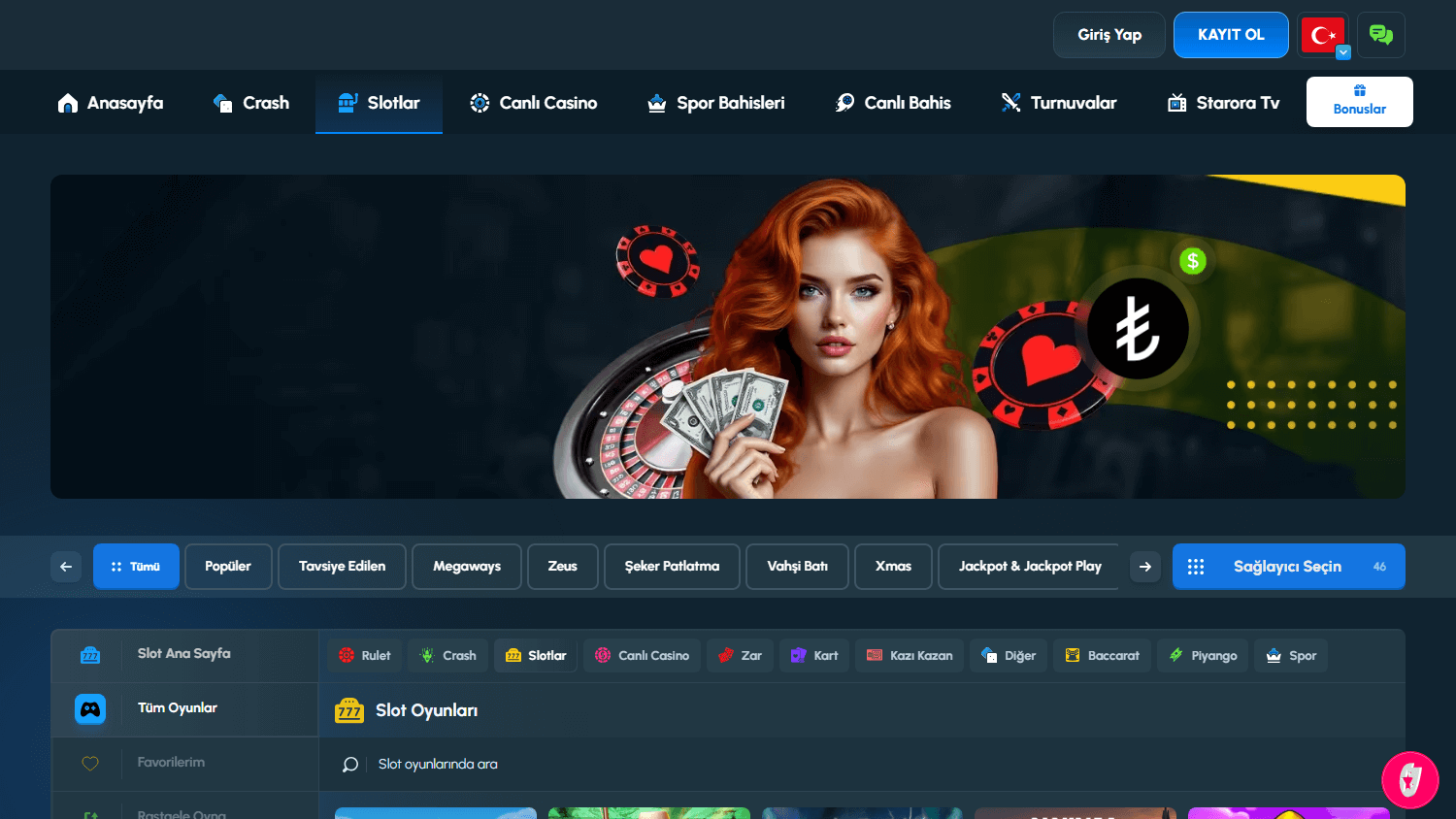Image resolution: width=1456 pixels, height=819 pixels.
Task: Toggle the Tümü filter chip
Action: pos(136,566)
